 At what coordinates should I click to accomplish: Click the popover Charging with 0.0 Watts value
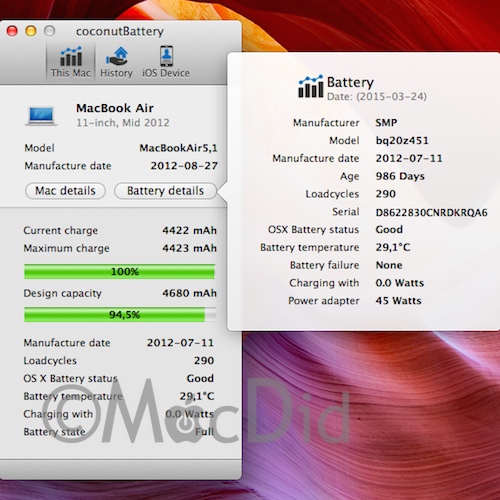400,283
